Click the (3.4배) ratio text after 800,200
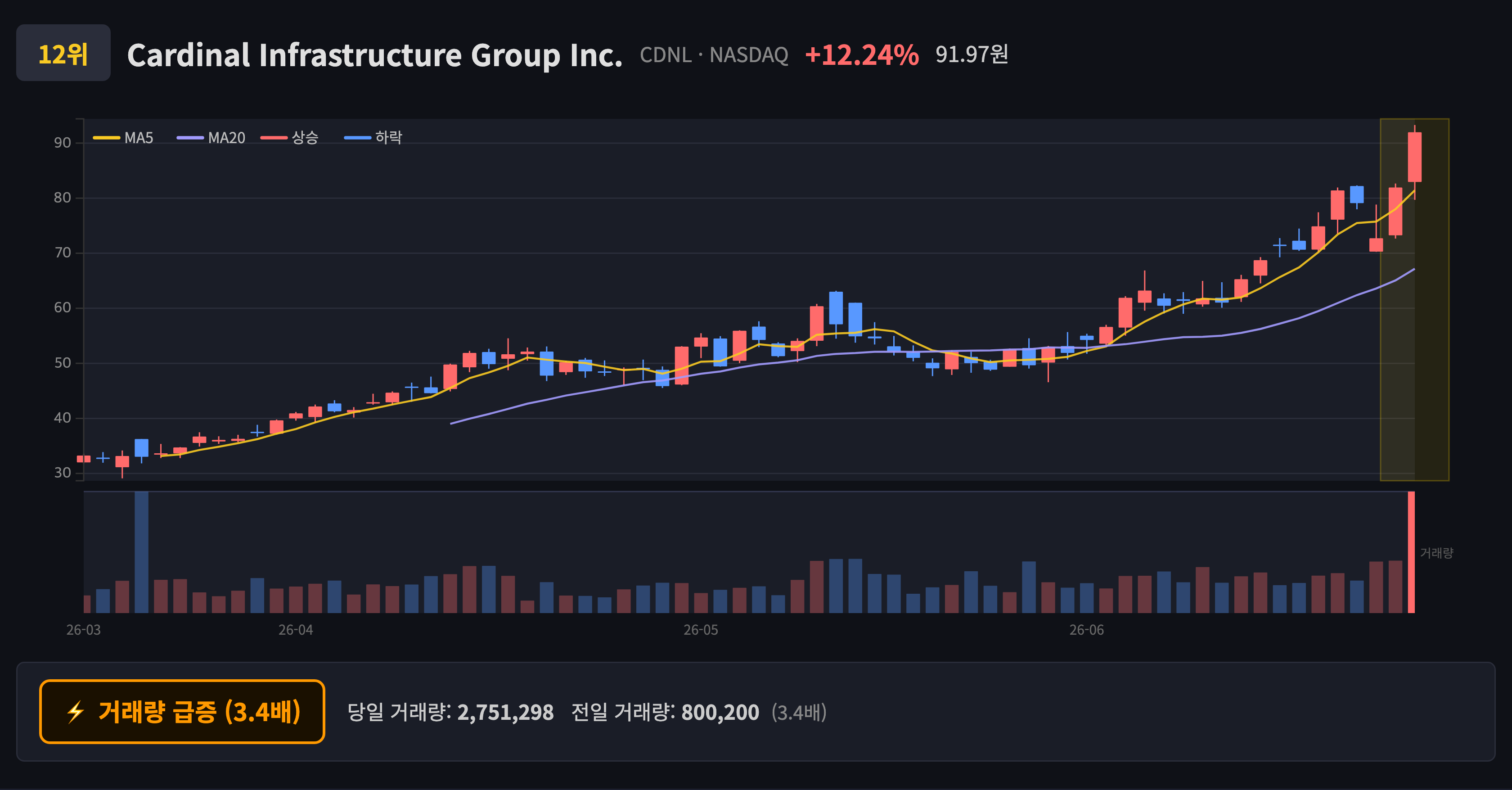Screen dimensions: 1512x790 [799, 713]
